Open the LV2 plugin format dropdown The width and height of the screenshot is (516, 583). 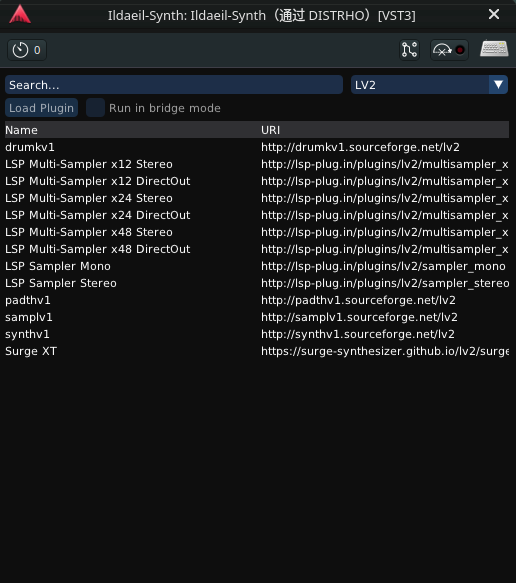click(429, 85)
